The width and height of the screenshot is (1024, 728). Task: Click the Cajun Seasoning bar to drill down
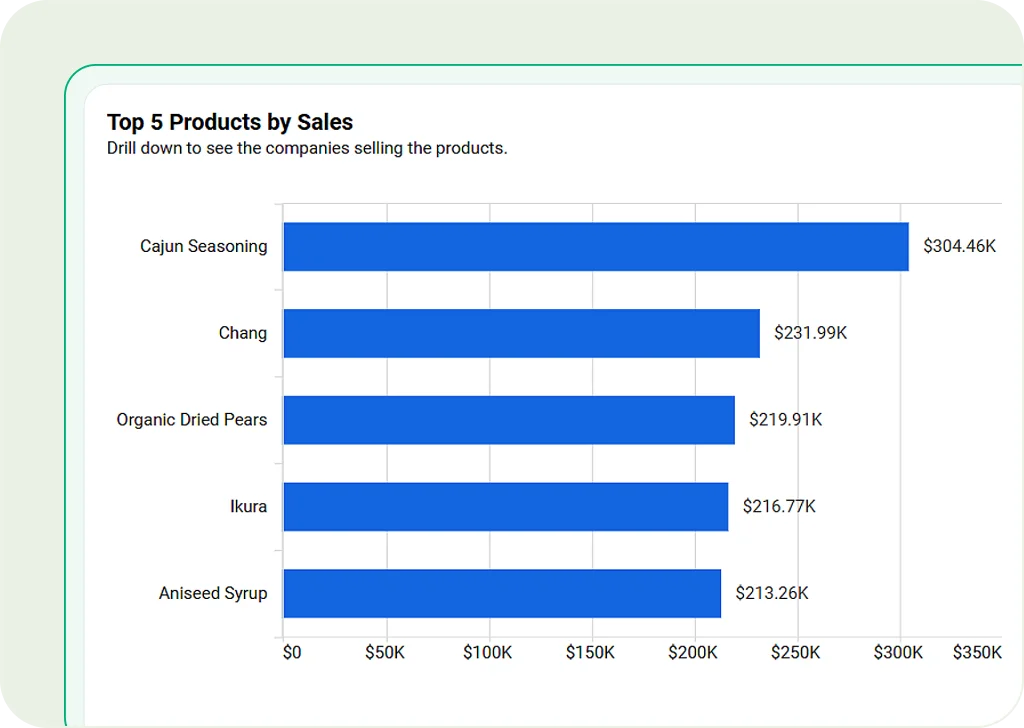[596, 247]
